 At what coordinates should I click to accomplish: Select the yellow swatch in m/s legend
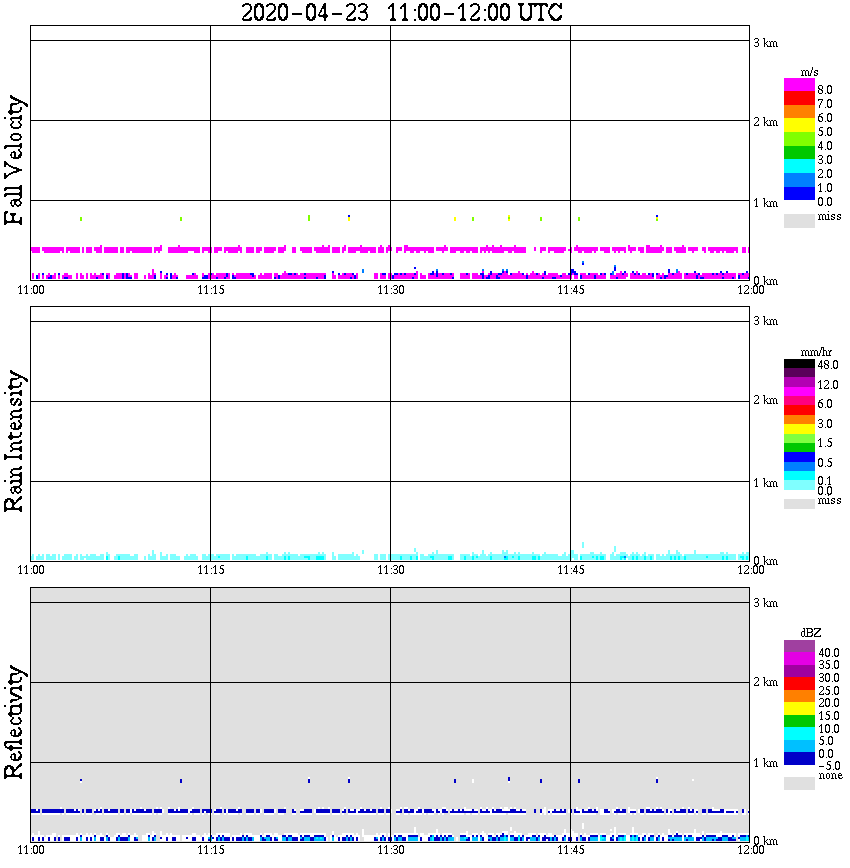click(x=799, y=125)
